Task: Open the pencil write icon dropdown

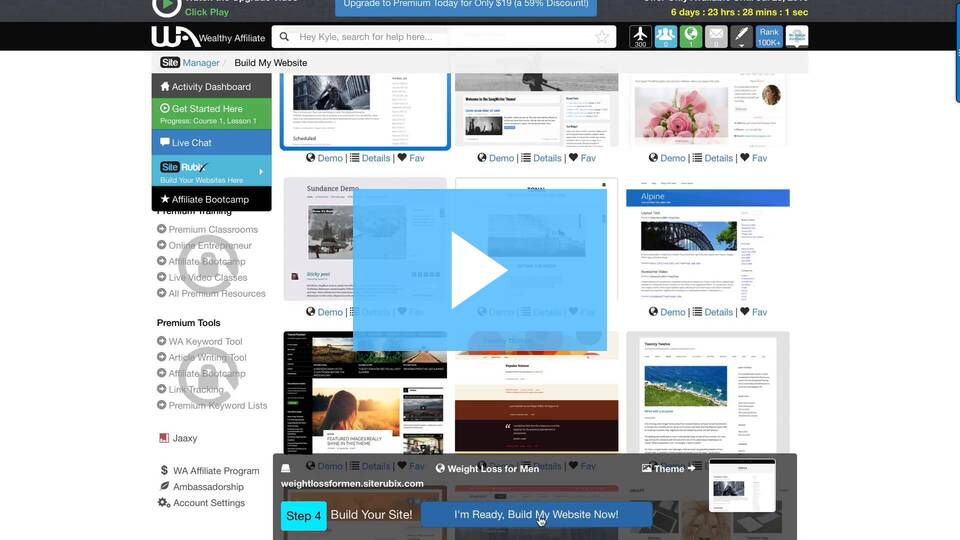Action: [741, 37]
